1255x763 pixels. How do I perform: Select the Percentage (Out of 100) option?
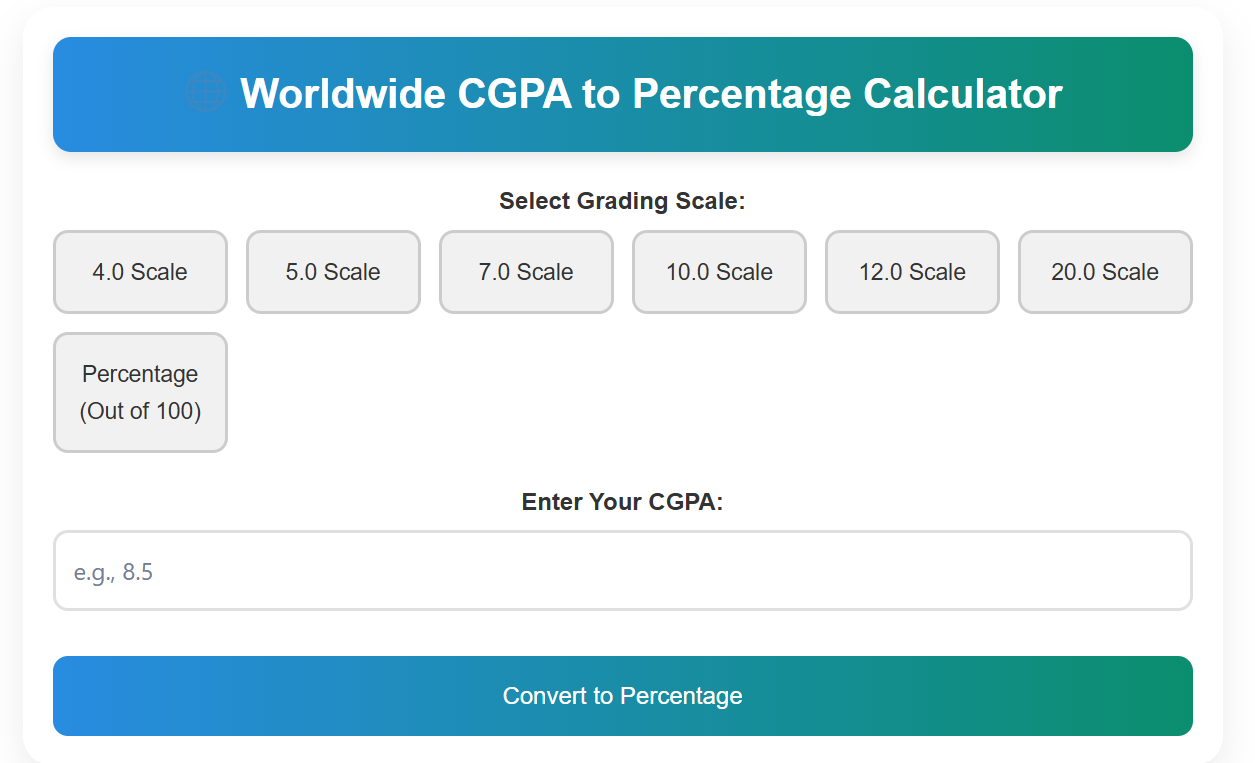pyautogui.click(x=140, y=392)
